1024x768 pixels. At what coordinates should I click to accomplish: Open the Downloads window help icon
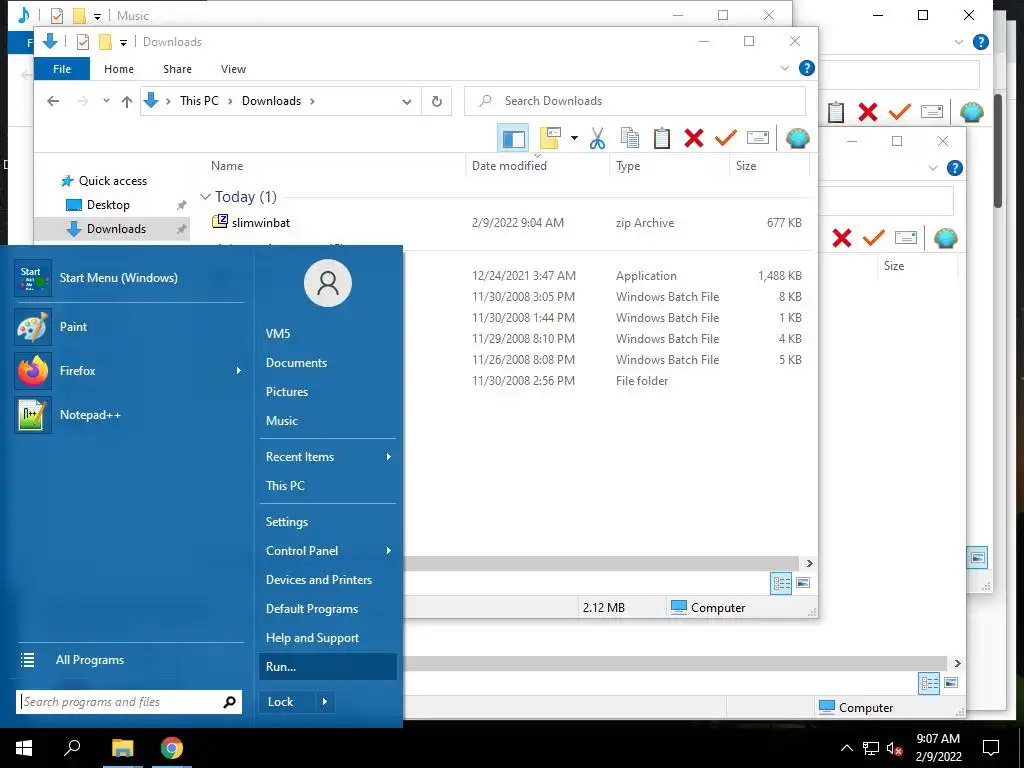point(807,68)
